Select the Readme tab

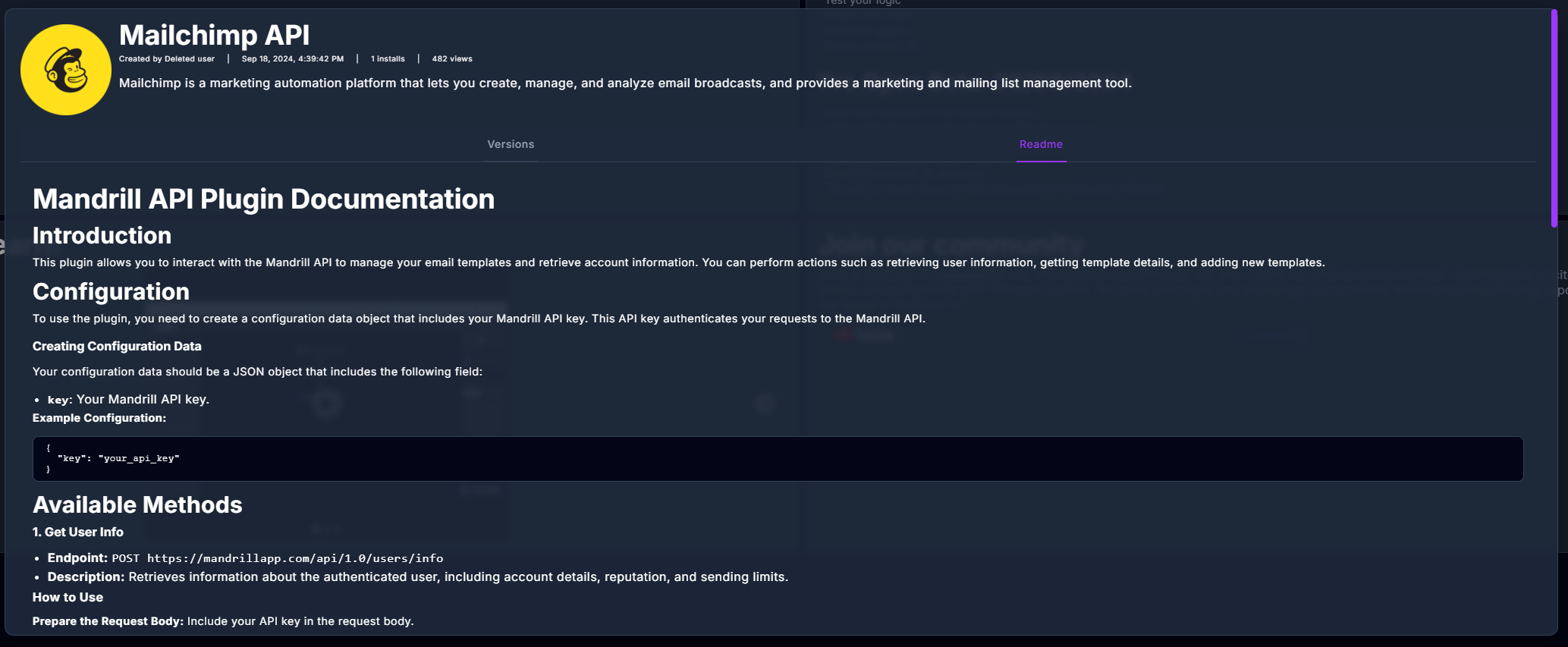(x=1041, y=144)
